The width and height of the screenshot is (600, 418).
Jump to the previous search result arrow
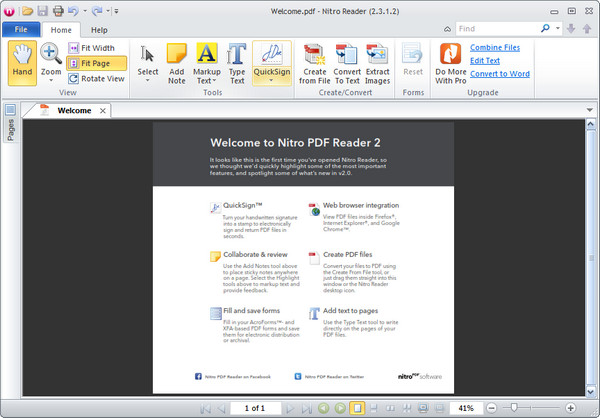[587, 29]
